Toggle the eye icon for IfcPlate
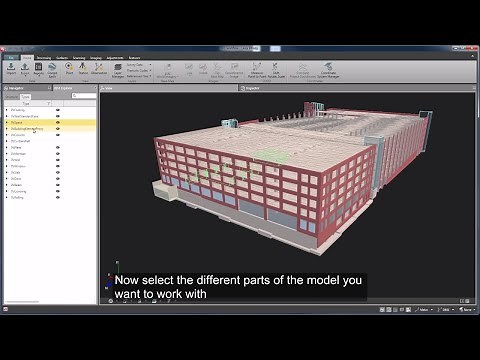 click(x=58, y=147)
